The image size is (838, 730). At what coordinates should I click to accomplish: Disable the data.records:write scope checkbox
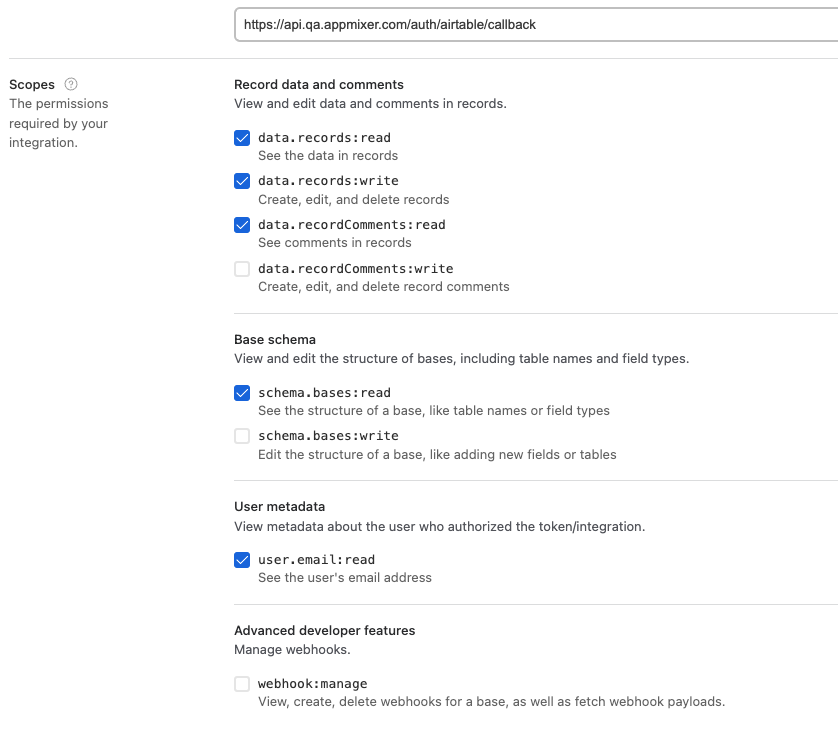(x=242, y=181)
